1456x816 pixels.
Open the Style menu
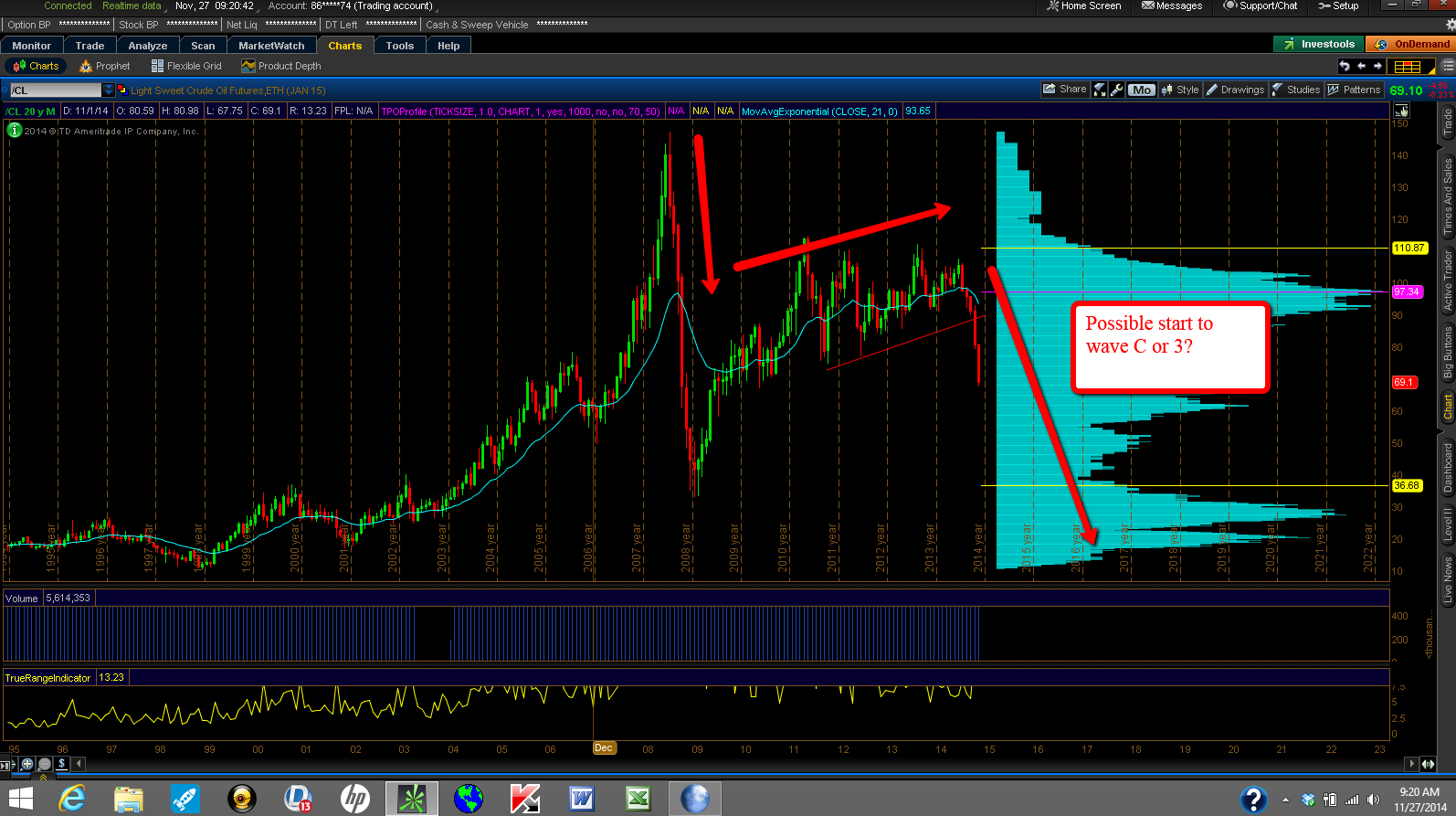[x=1179, y=90]
